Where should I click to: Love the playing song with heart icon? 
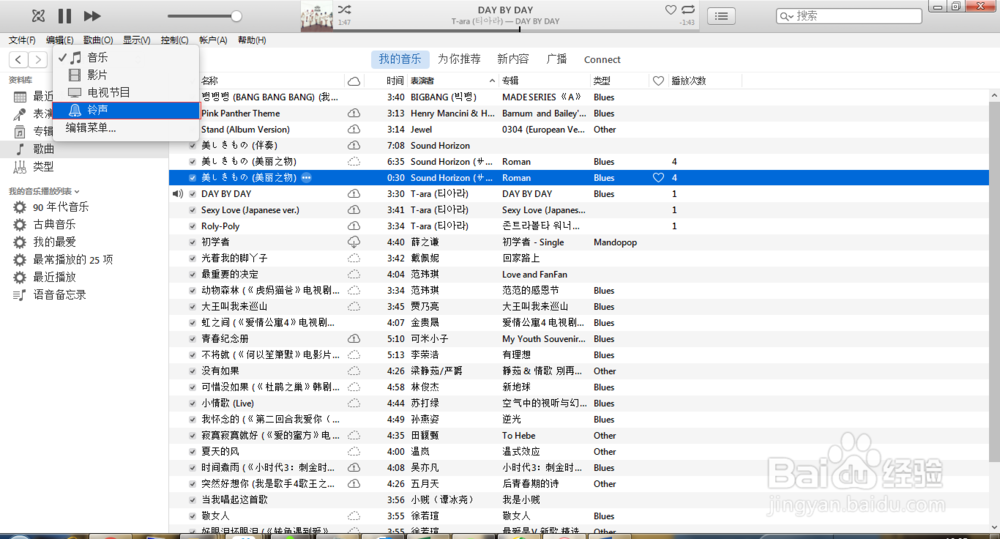[x=670, y=10]
